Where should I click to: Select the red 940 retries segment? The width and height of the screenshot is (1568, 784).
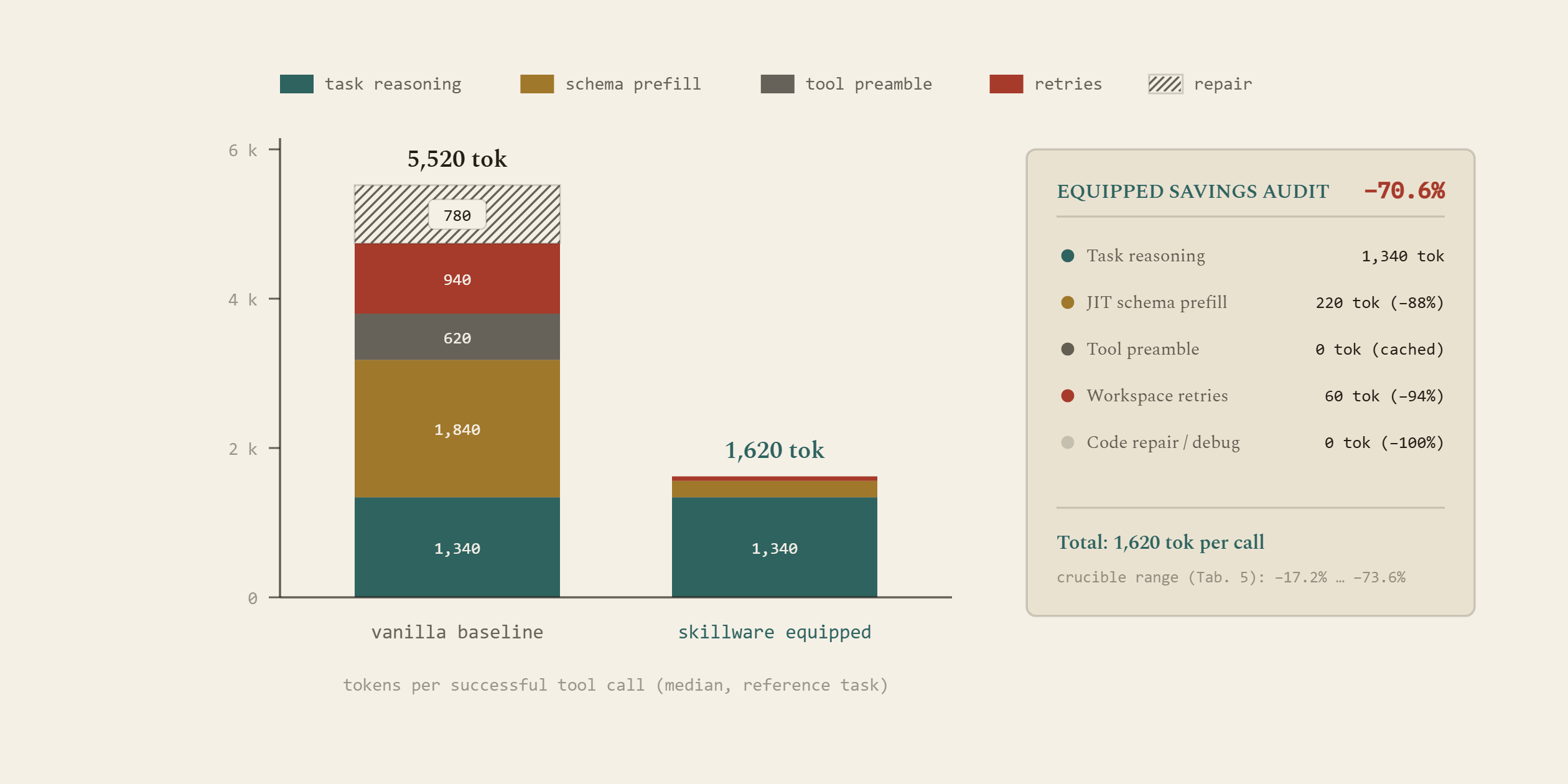(x=457, y=278)
